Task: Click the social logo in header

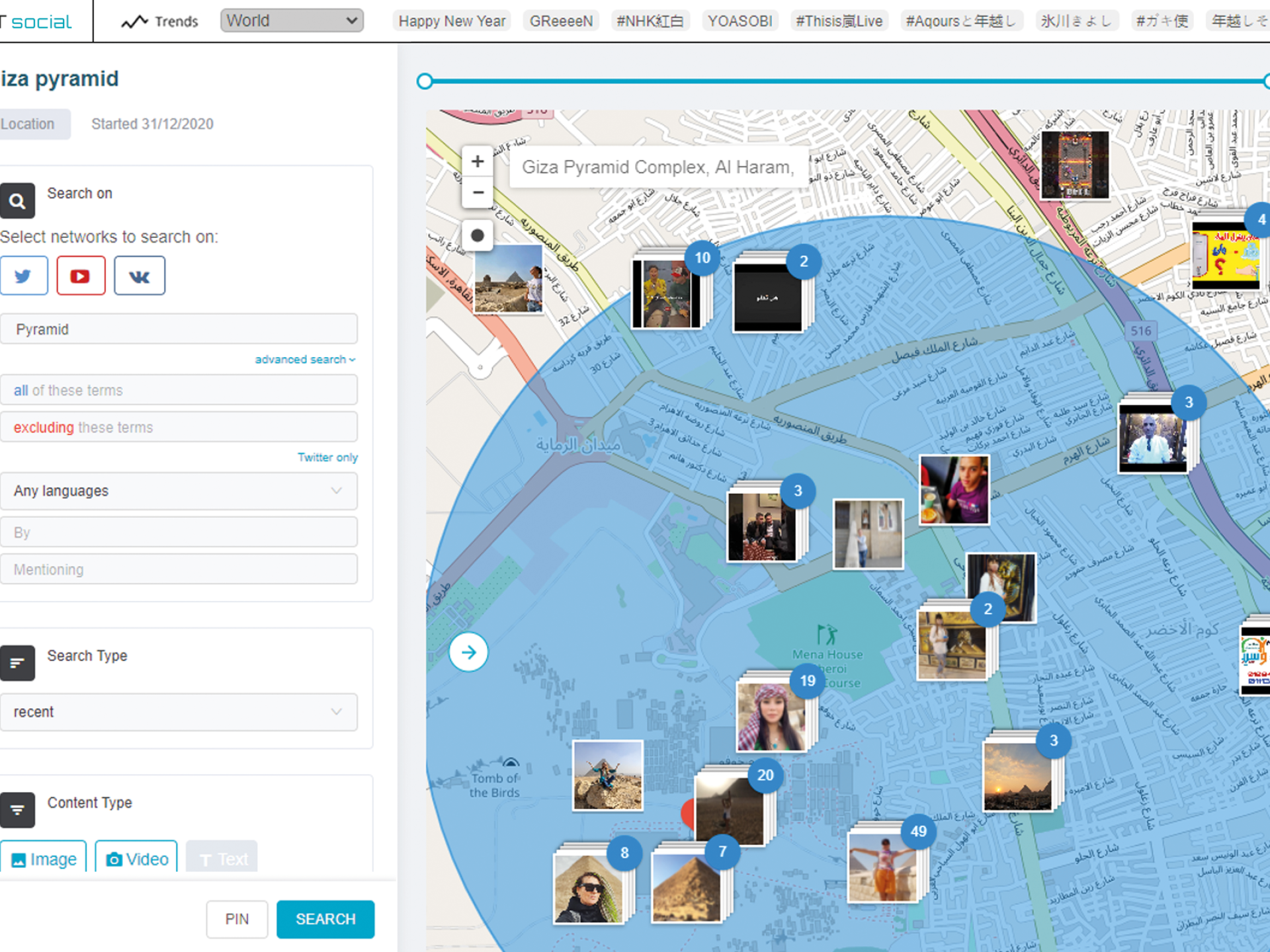Action: [36, 22]
